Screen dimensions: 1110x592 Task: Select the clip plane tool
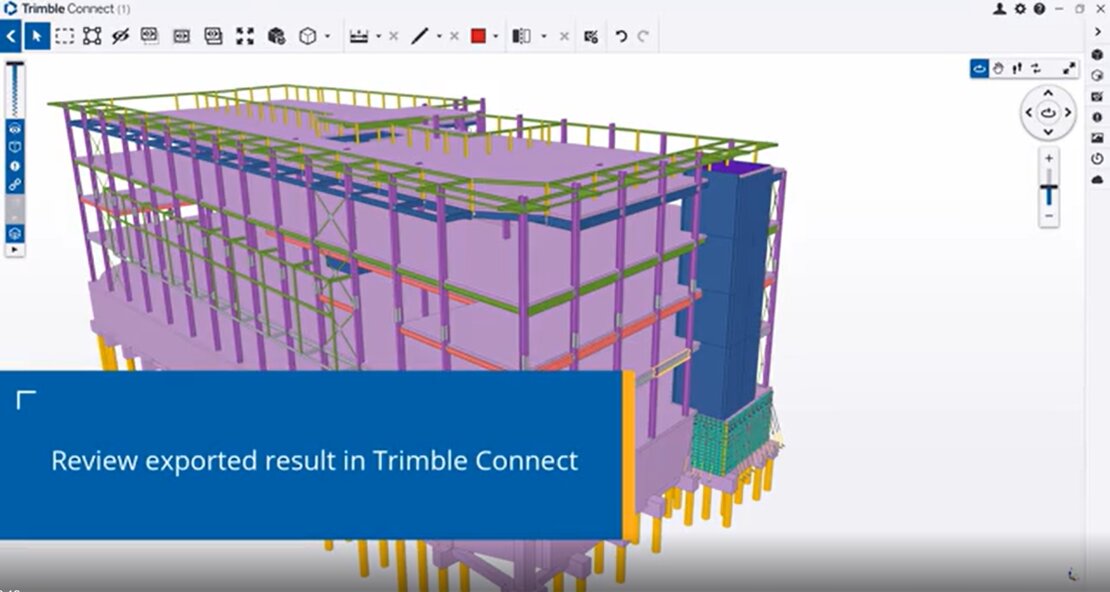522,36
